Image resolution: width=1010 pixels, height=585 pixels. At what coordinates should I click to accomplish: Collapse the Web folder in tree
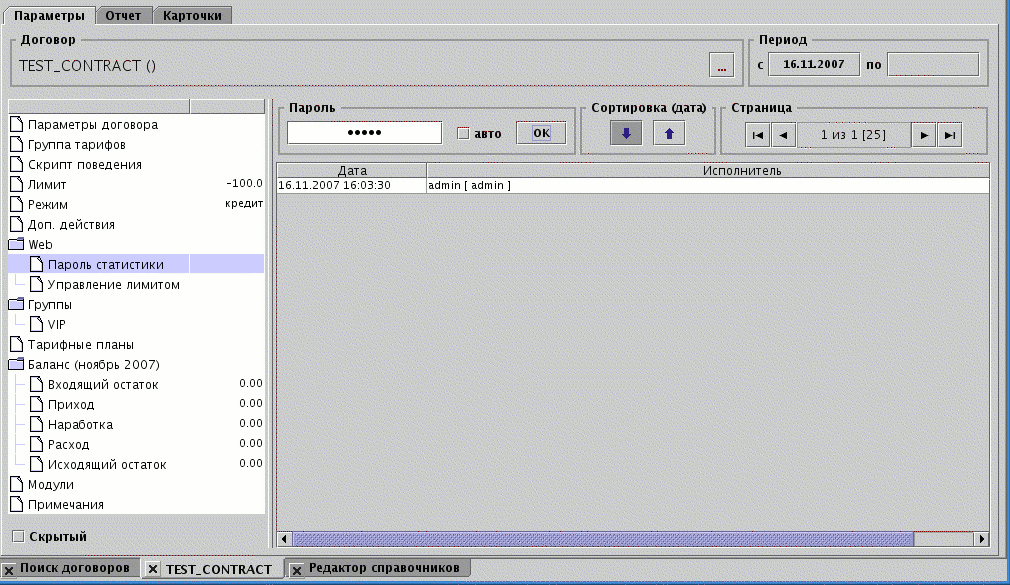16,244
